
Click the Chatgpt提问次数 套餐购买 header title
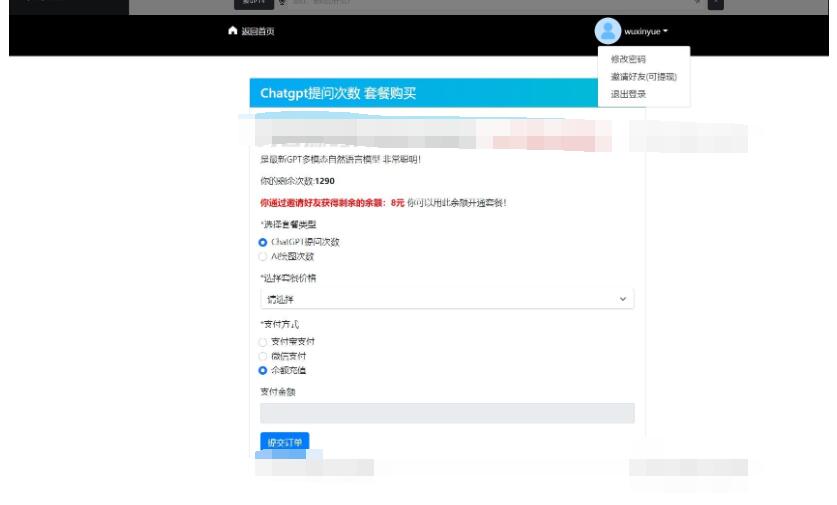click(x=338, y=93)
